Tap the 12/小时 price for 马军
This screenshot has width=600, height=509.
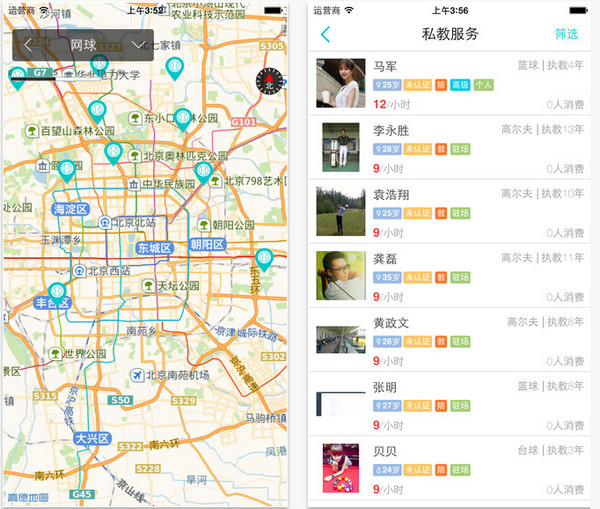pyautogui.click(x=391, y=104)
